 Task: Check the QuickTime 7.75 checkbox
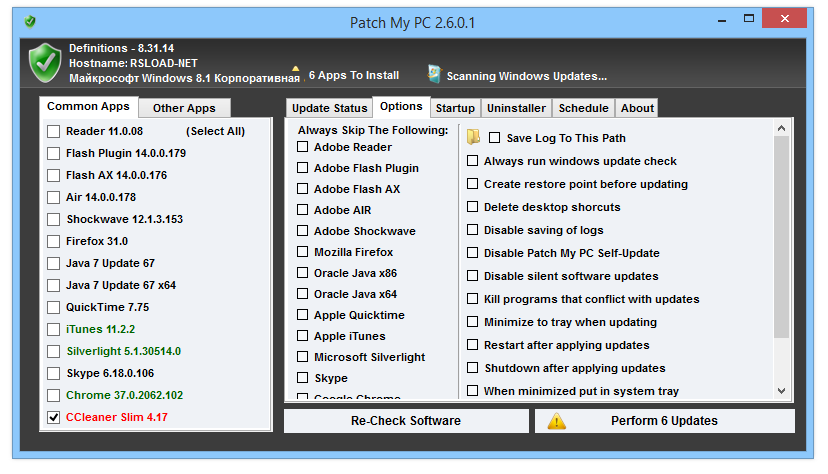click(x=53, y=307)
